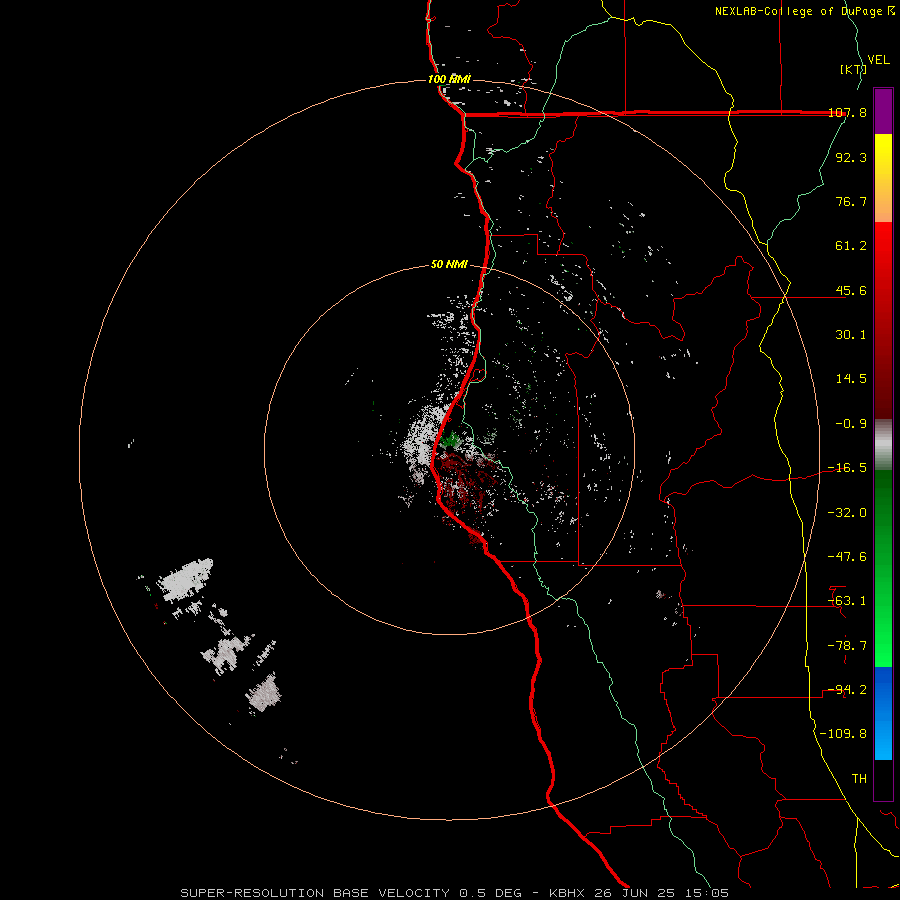Viewport: 900px width, 900px height.
Task: Click the 50 NMI range ring label
Action: (449, 265)
